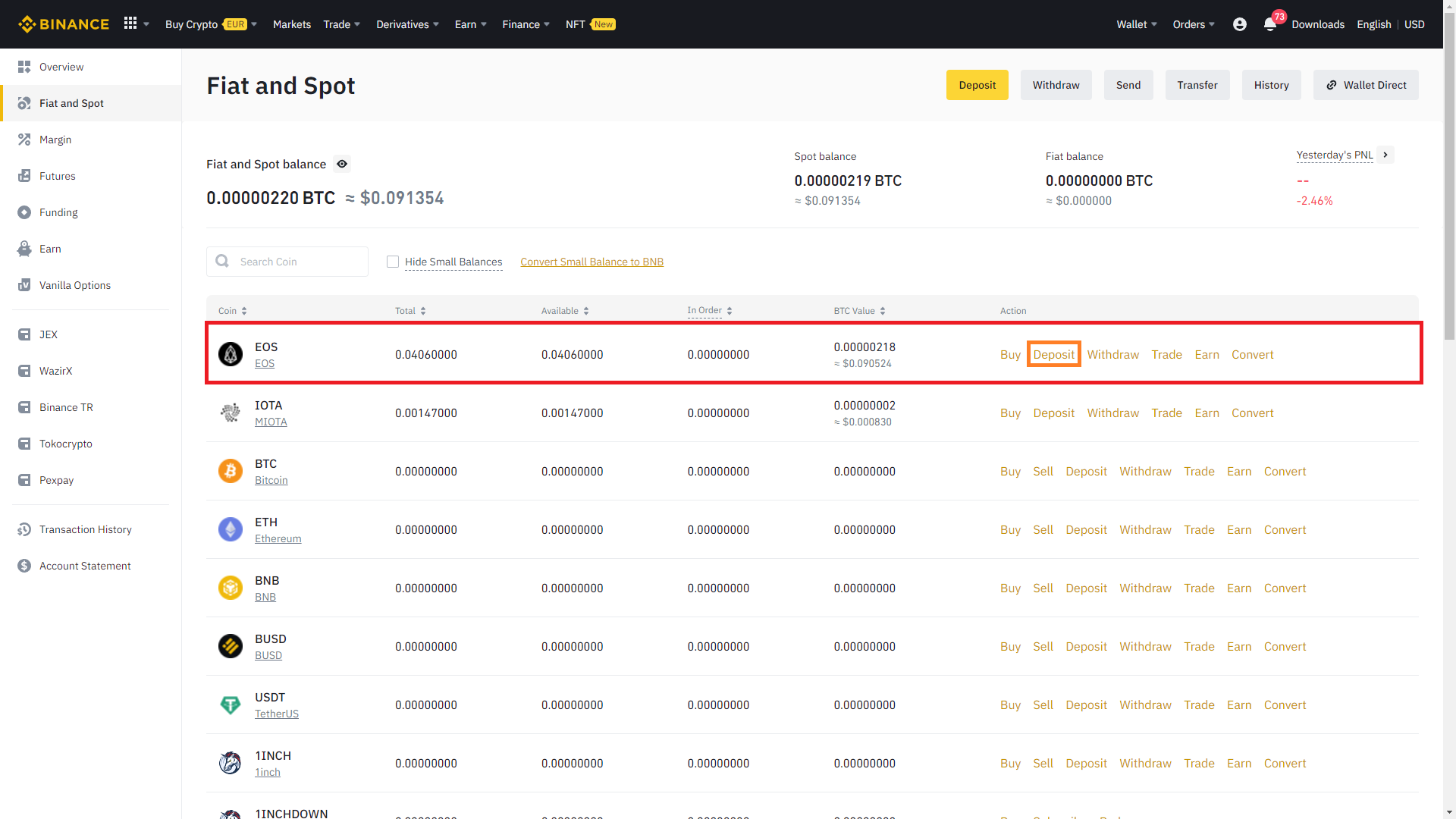
Task: Click the Ethereum coin icon
Action: pos(231,529)
